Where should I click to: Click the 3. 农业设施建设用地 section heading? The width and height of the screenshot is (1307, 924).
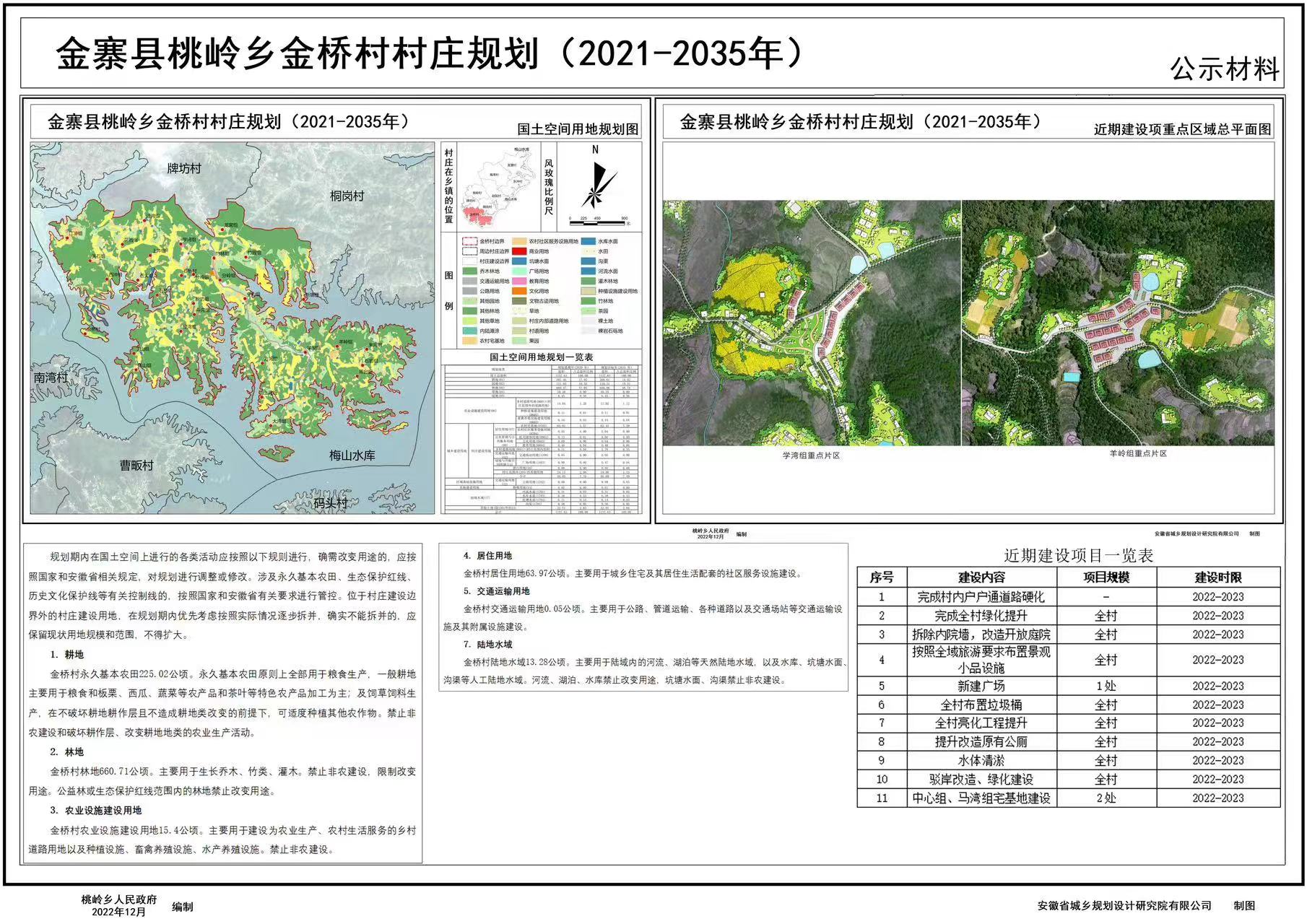pos(96,811)
